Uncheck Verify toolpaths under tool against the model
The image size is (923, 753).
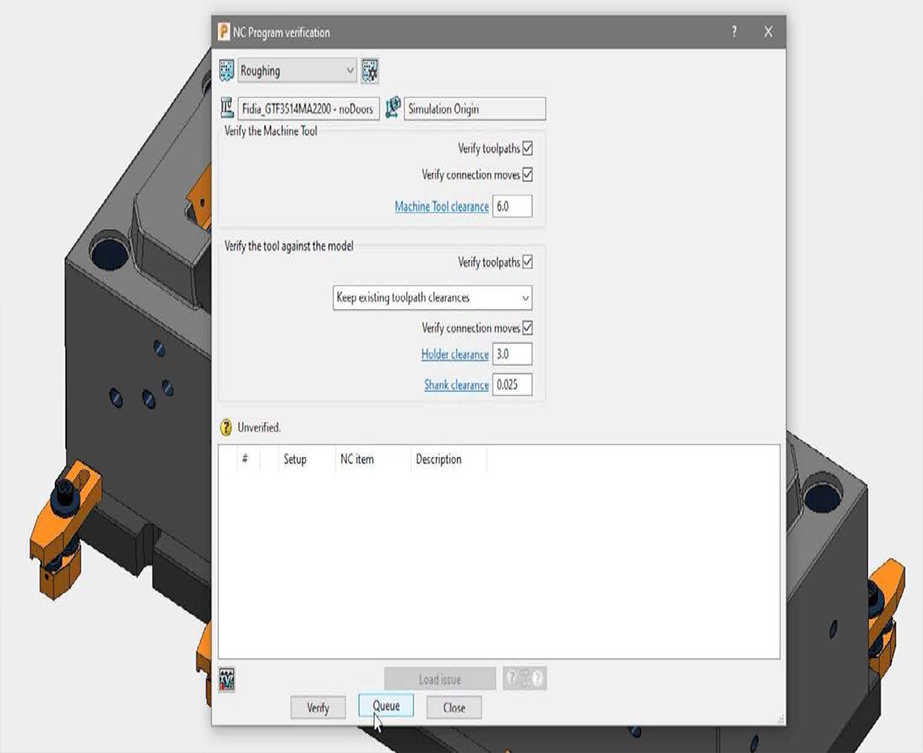coord(527,262)
